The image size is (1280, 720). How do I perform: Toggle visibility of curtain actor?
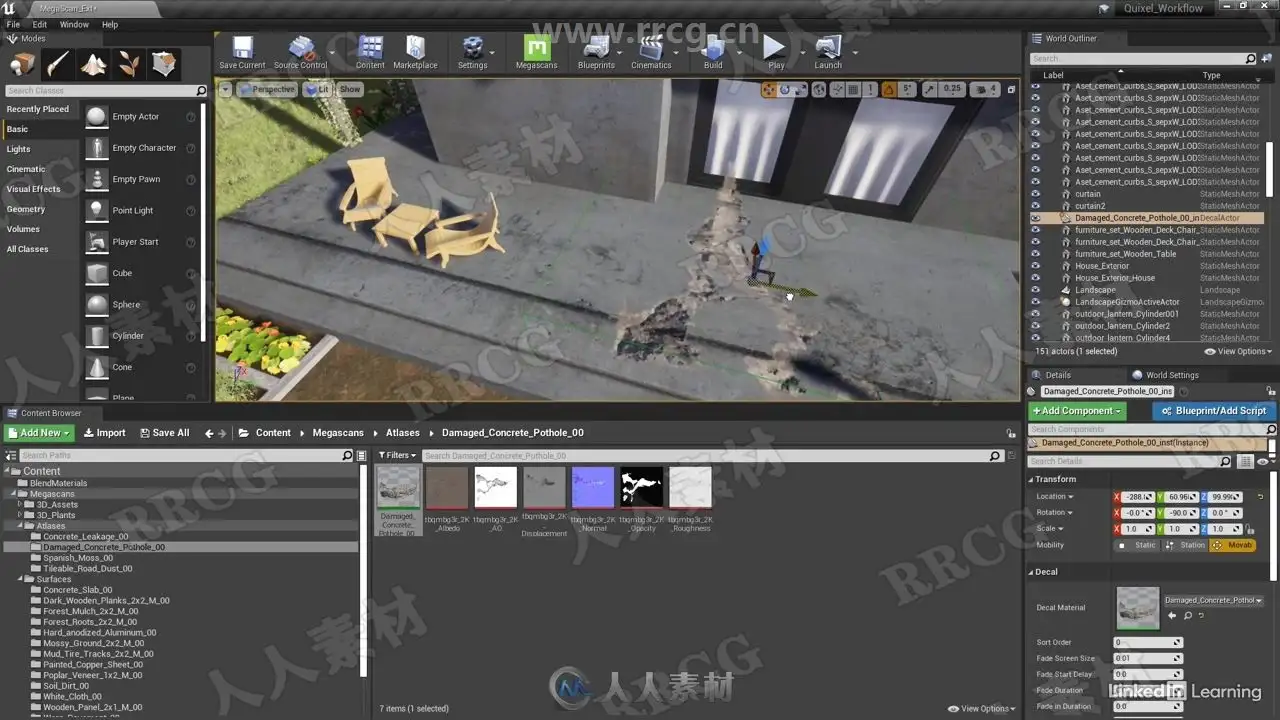click(1035, 194)
